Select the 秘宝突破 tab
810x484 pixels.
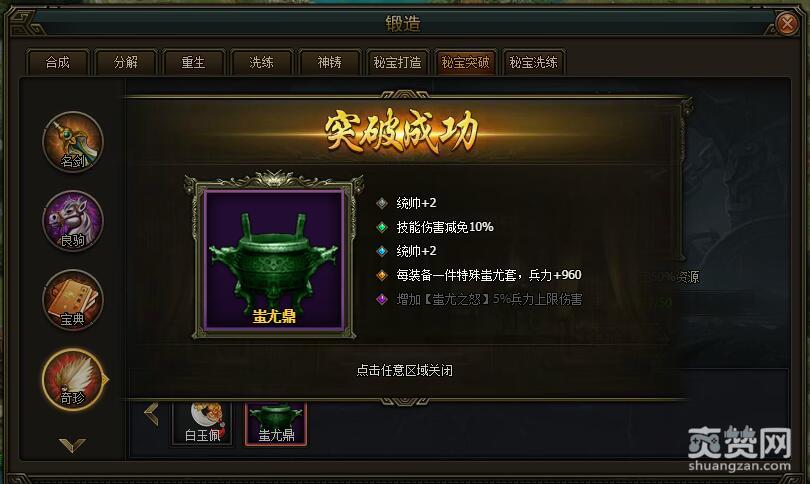tap(465, 63)
